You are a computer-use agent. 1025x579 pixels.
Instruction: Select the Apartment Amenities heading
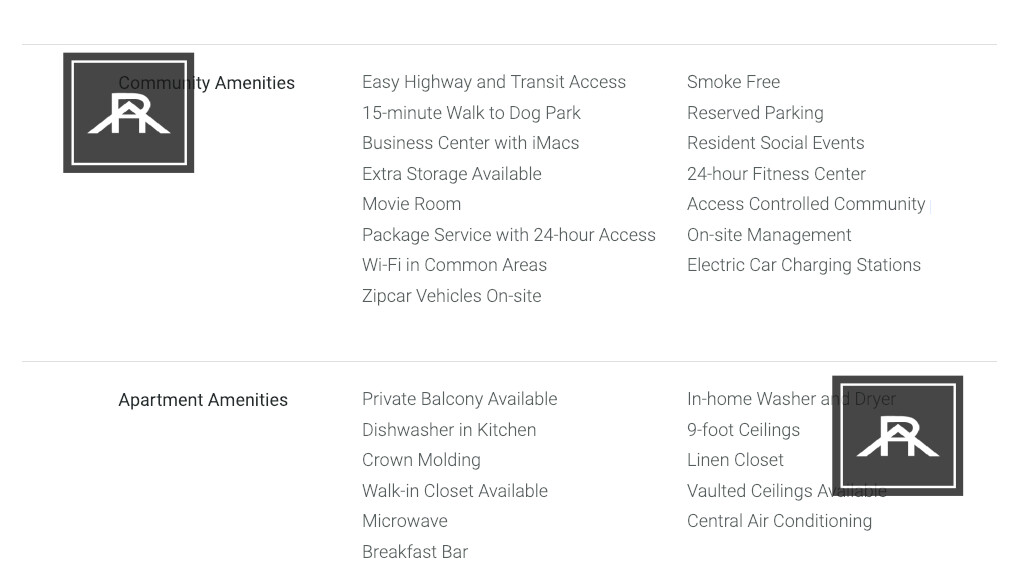point(203,400)
